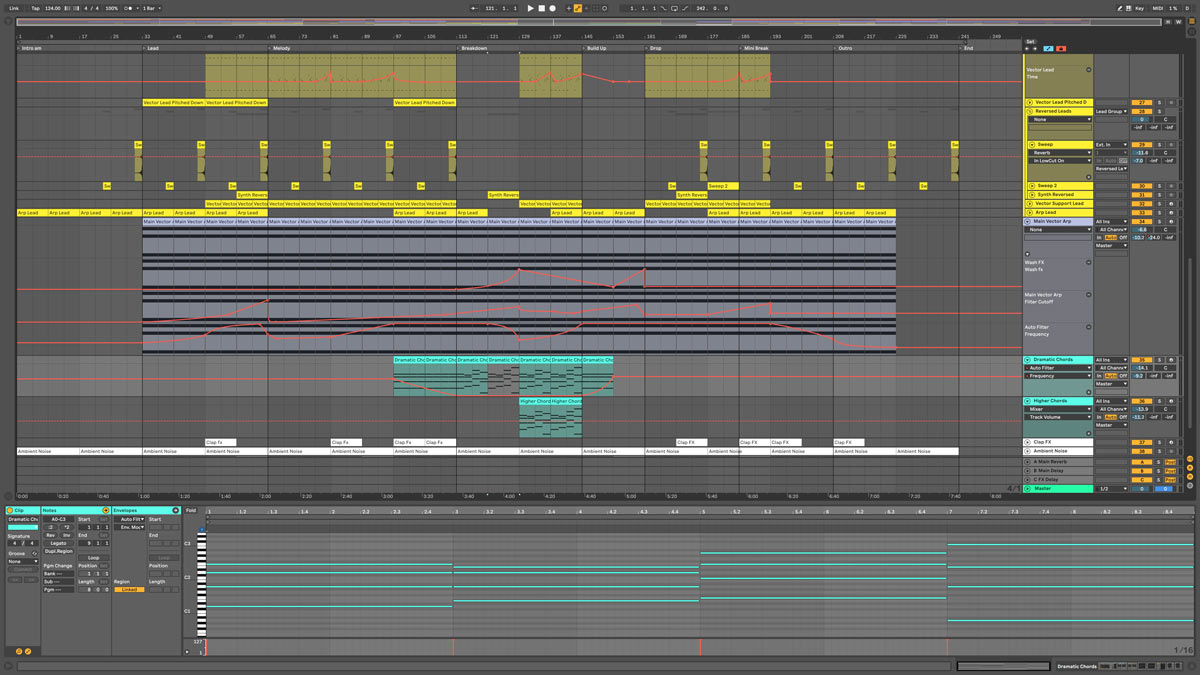
Task: Toggle the Key map mode switch
Action: pyautogui.click(x=1139, y=8)
